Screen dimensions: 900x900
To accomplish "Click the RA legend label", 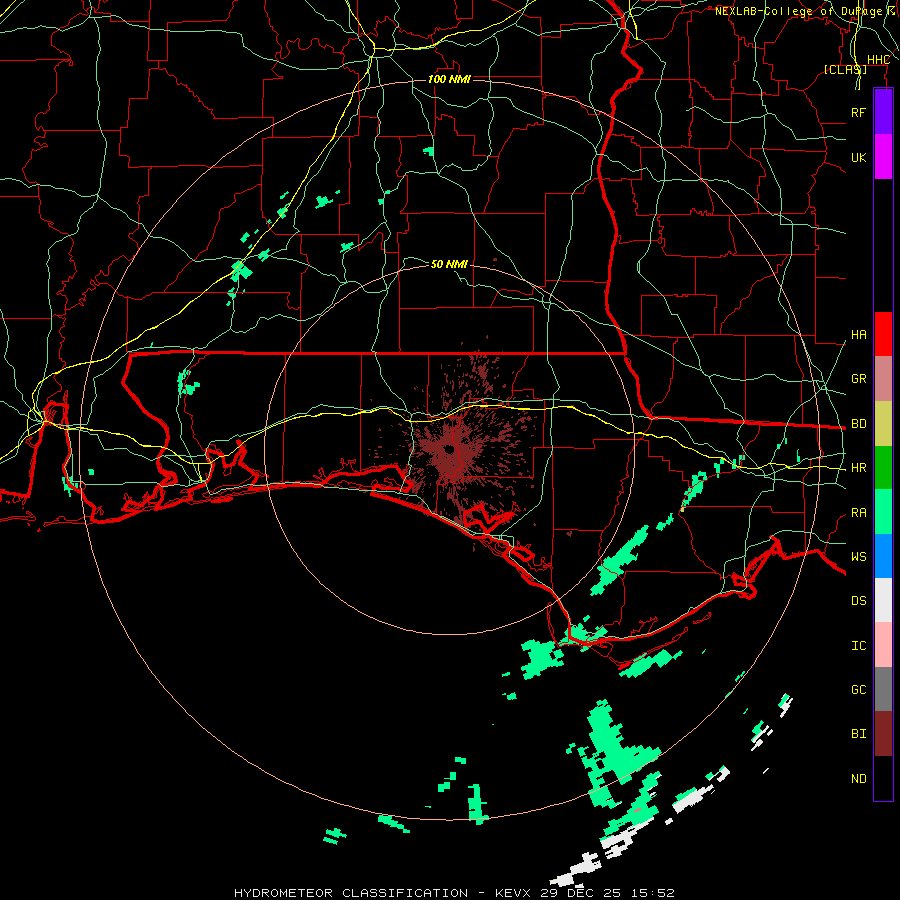I will click(x=858, y=513).
